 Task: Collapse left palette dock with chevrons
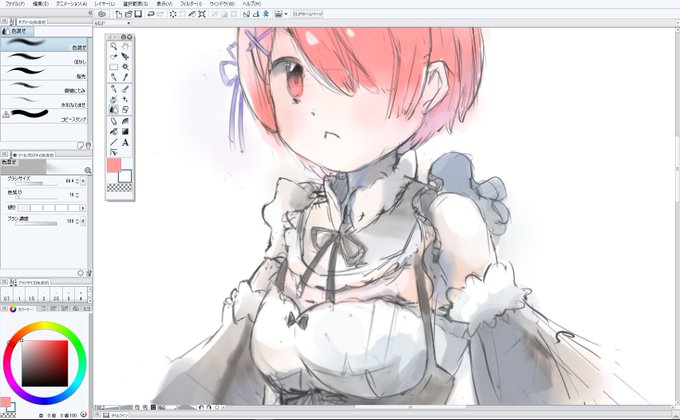90,14
